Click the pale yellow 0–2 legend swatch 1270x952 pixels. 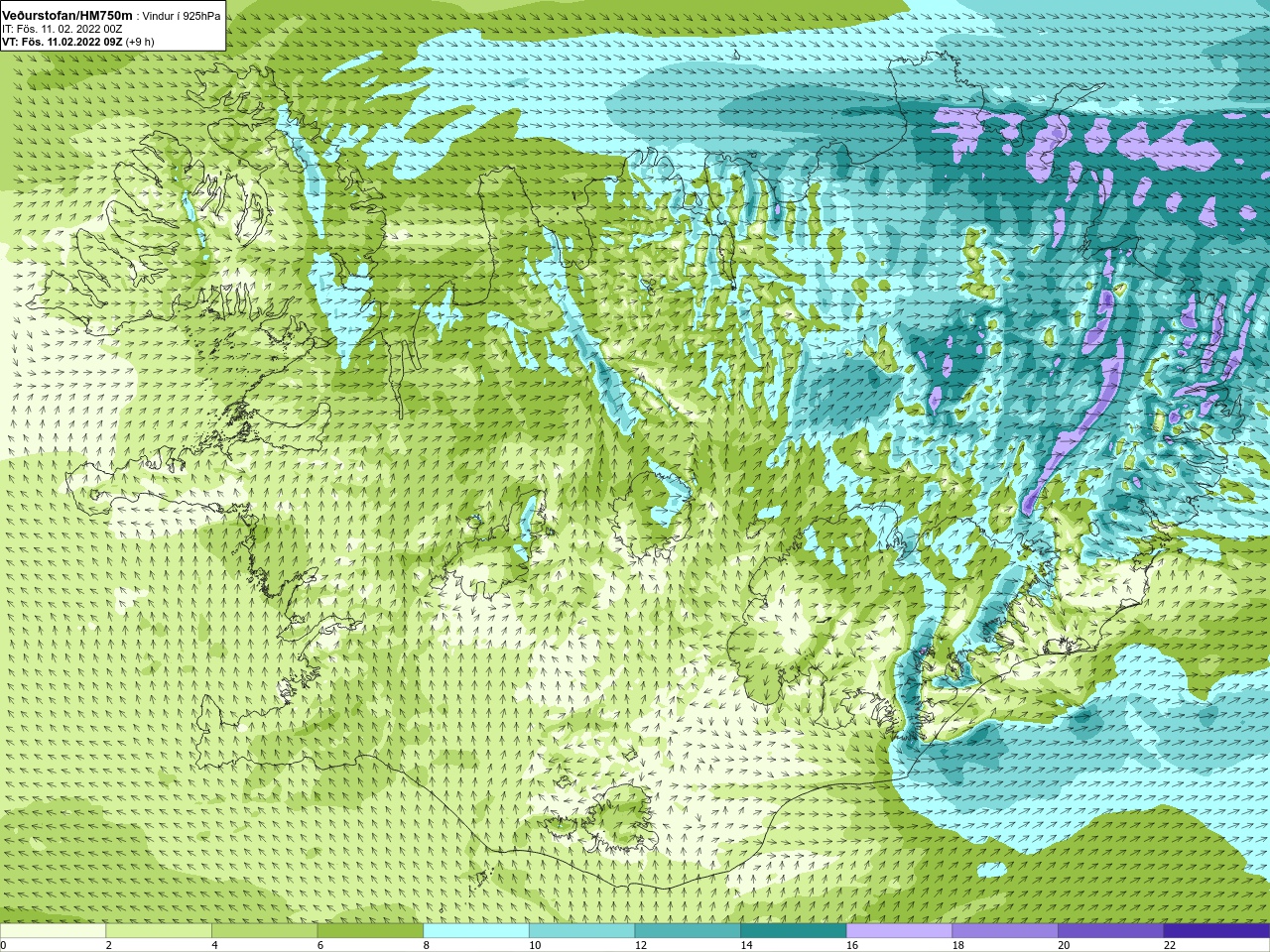click(x=53, y=931)
